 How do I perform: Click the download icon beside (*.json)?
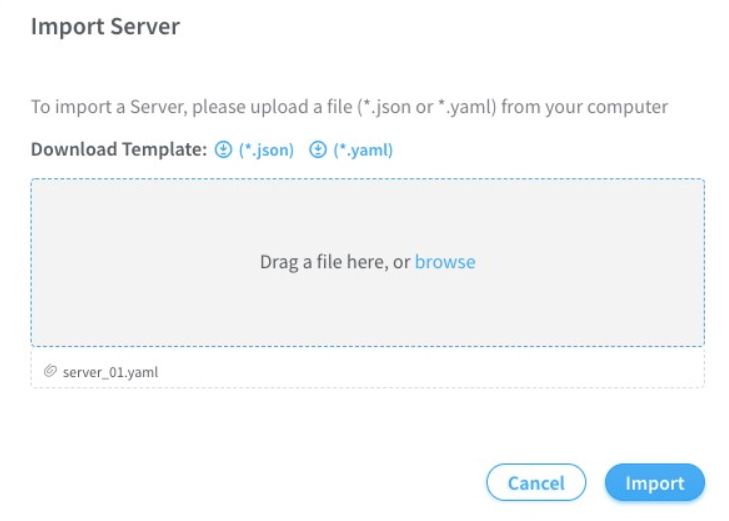point(224,150)
